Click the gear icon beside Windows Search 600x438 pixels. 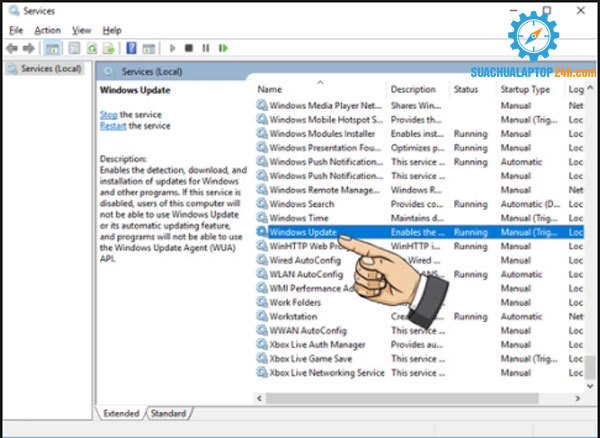pyautogui.click(x=262, y=204)
